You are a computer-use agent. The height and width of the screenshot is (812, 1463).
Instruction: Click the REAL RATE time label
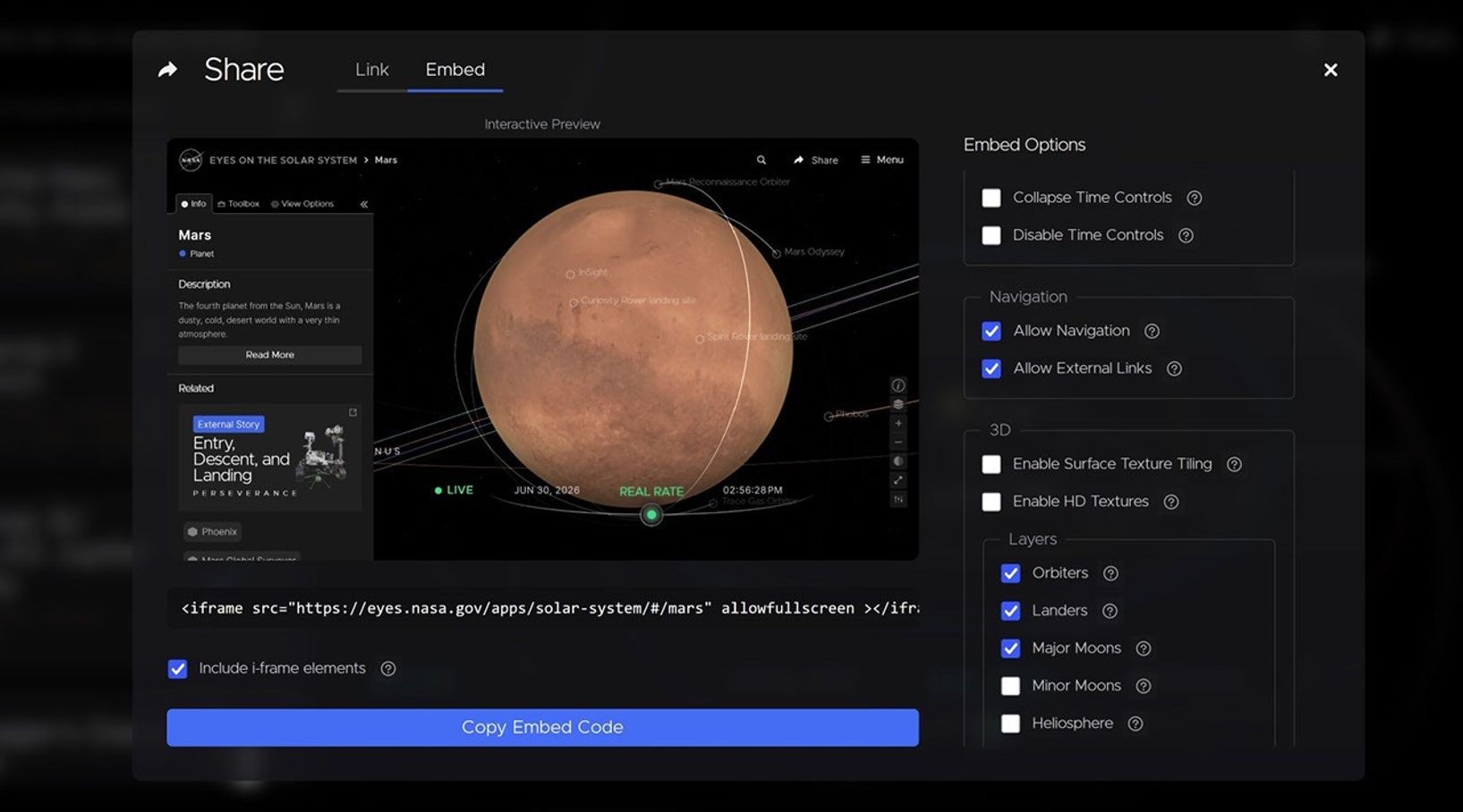[651, 492]
